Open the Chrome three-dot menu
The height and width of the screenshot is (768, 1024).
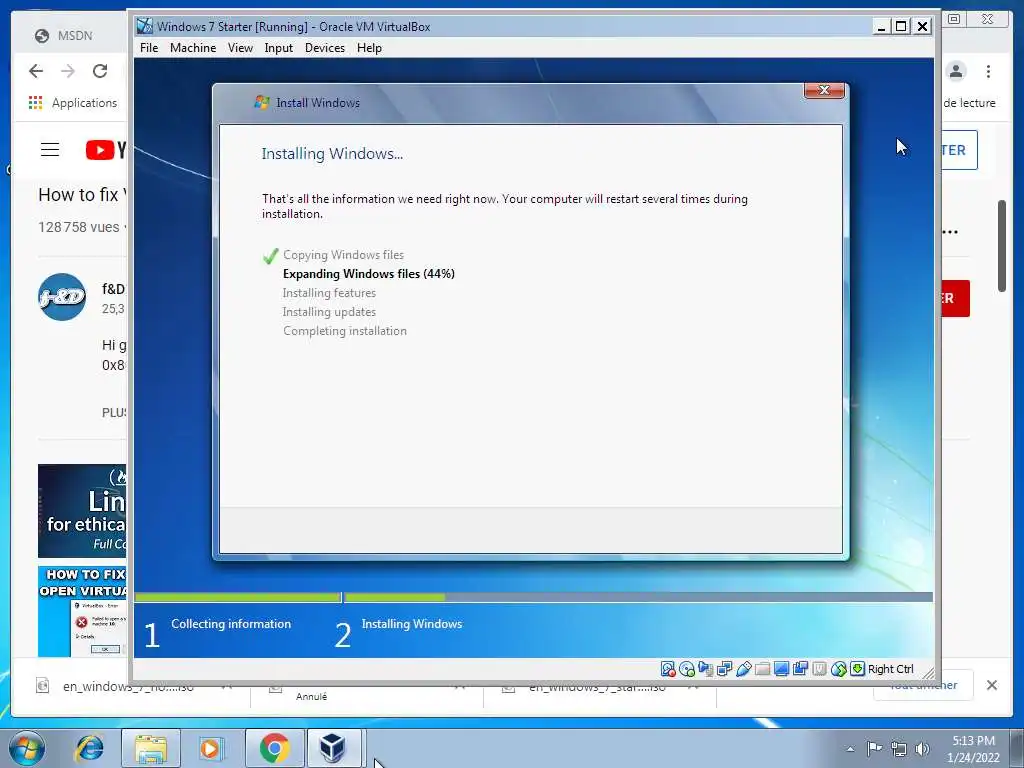pyautogui.click(x=988, y=71)
